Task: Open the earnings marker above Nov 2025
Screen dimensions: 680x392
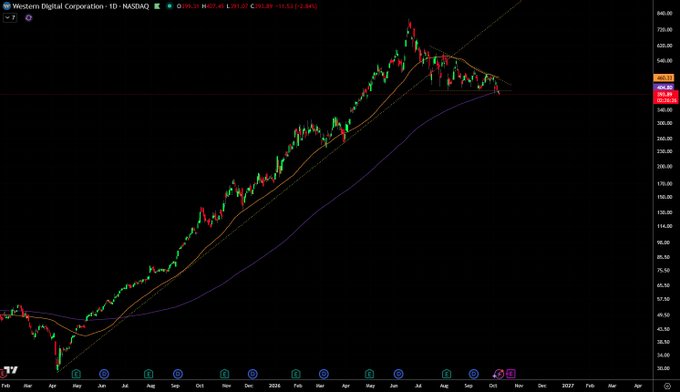Action: (x=224, y=373)
